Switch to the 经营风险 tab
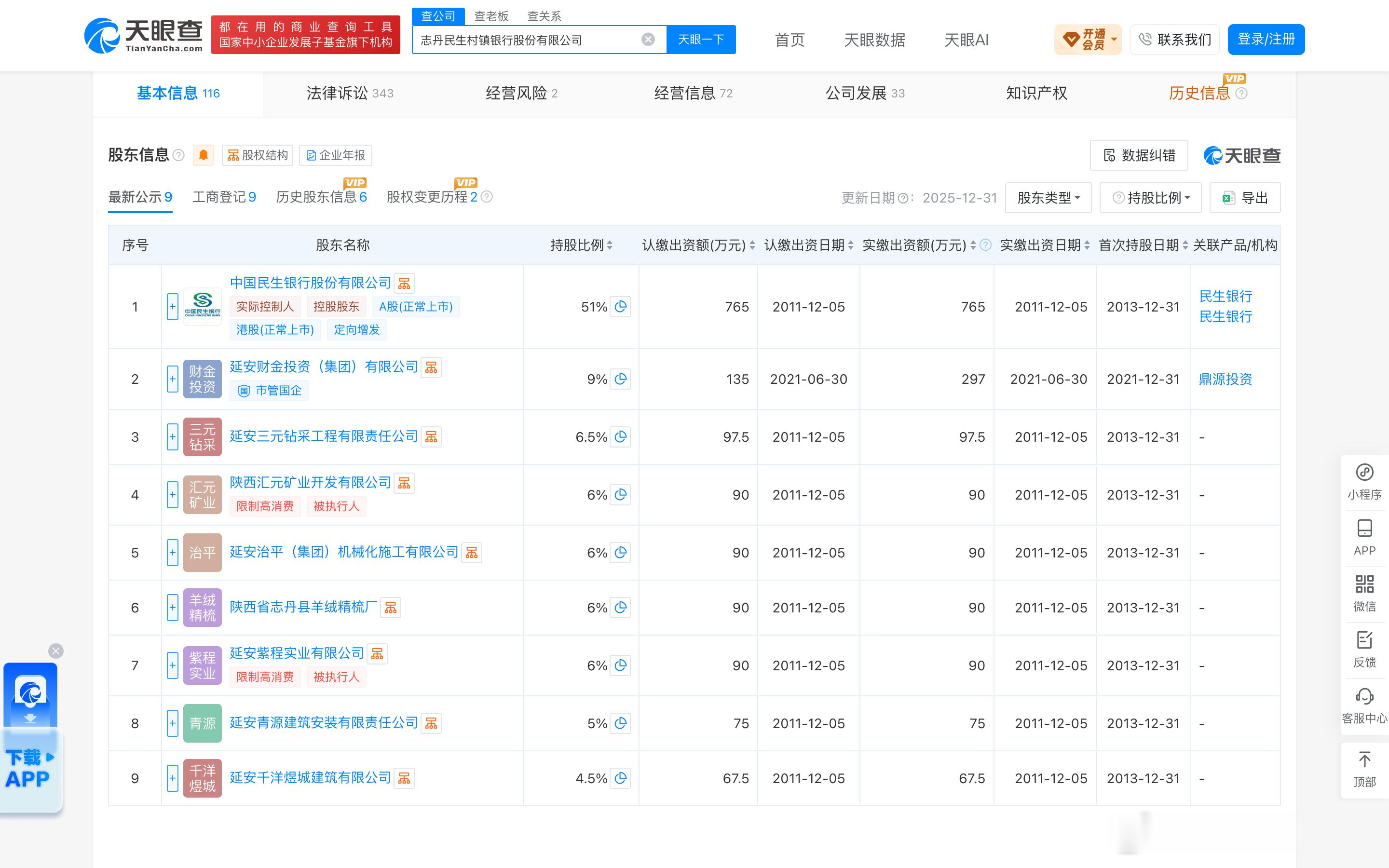The height and width of the screenshot is (868, 1389). tap(521, 93)
